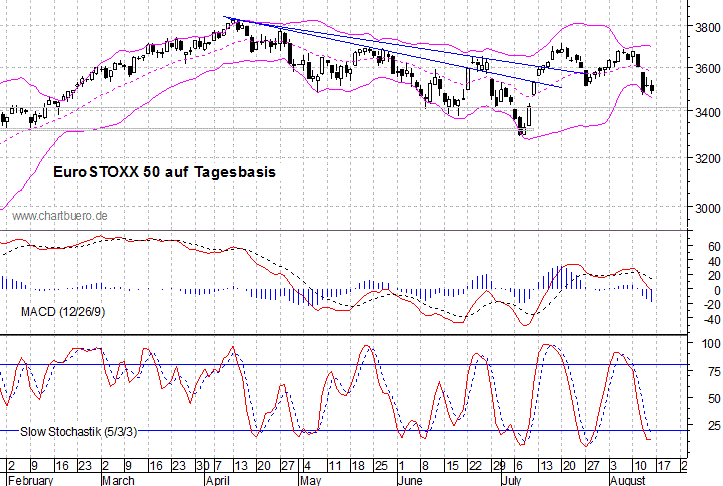The image size is (723, 486).
Task: Select the July month label
Action: point(511,480)
